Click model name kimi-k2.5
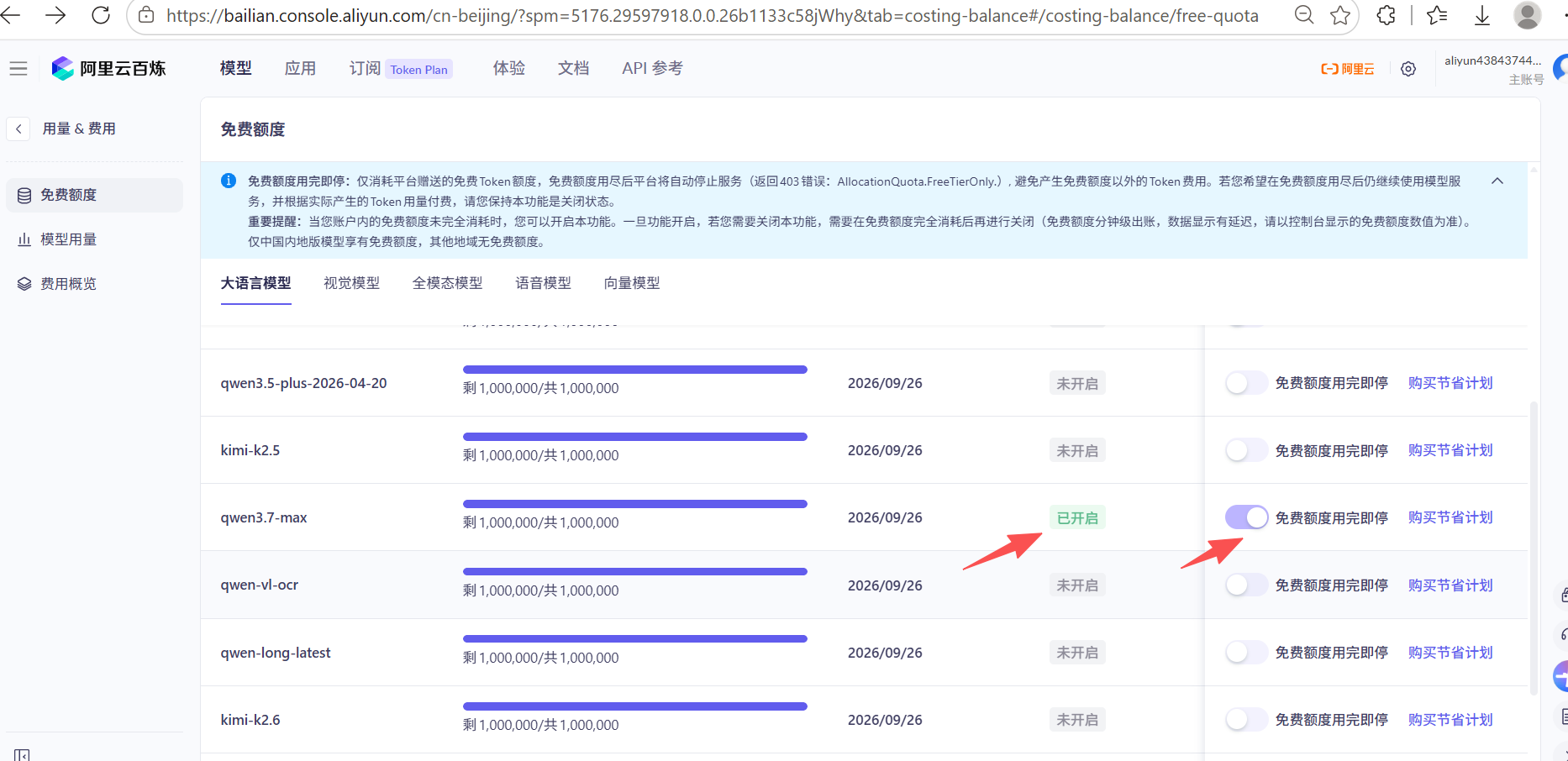 250,450
